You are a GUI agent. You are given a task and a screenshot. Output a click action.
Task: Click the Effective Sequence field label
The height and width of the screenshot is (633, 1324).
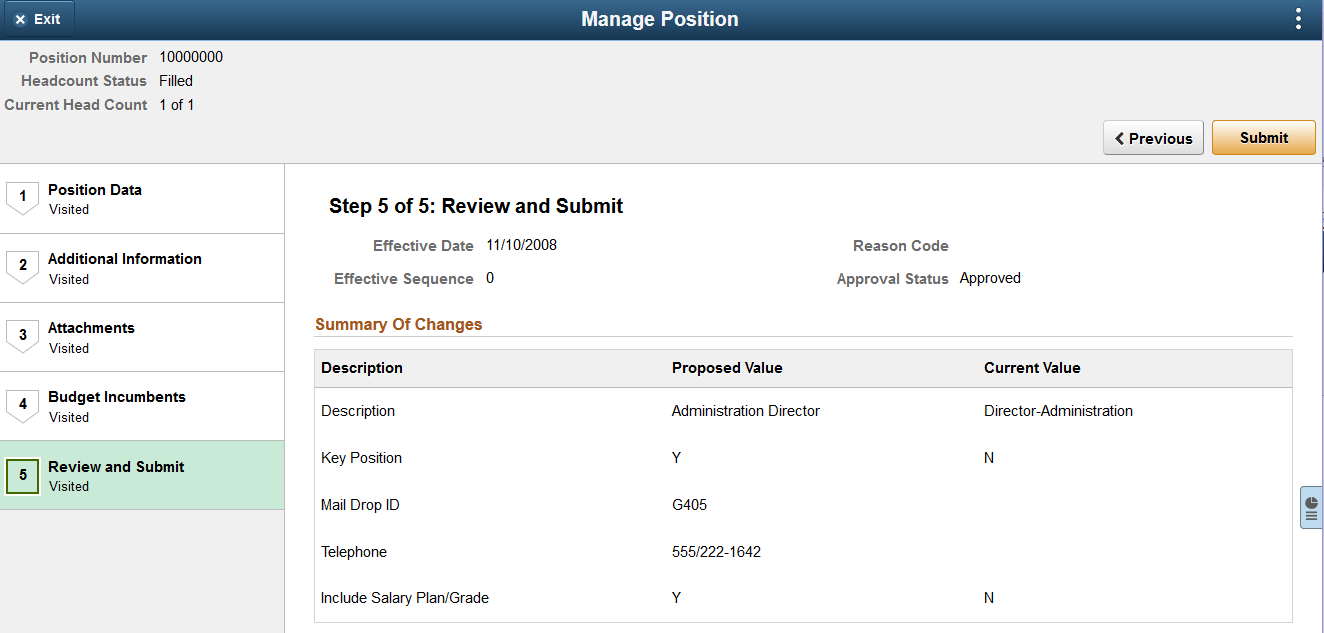(x=404, y=279)
